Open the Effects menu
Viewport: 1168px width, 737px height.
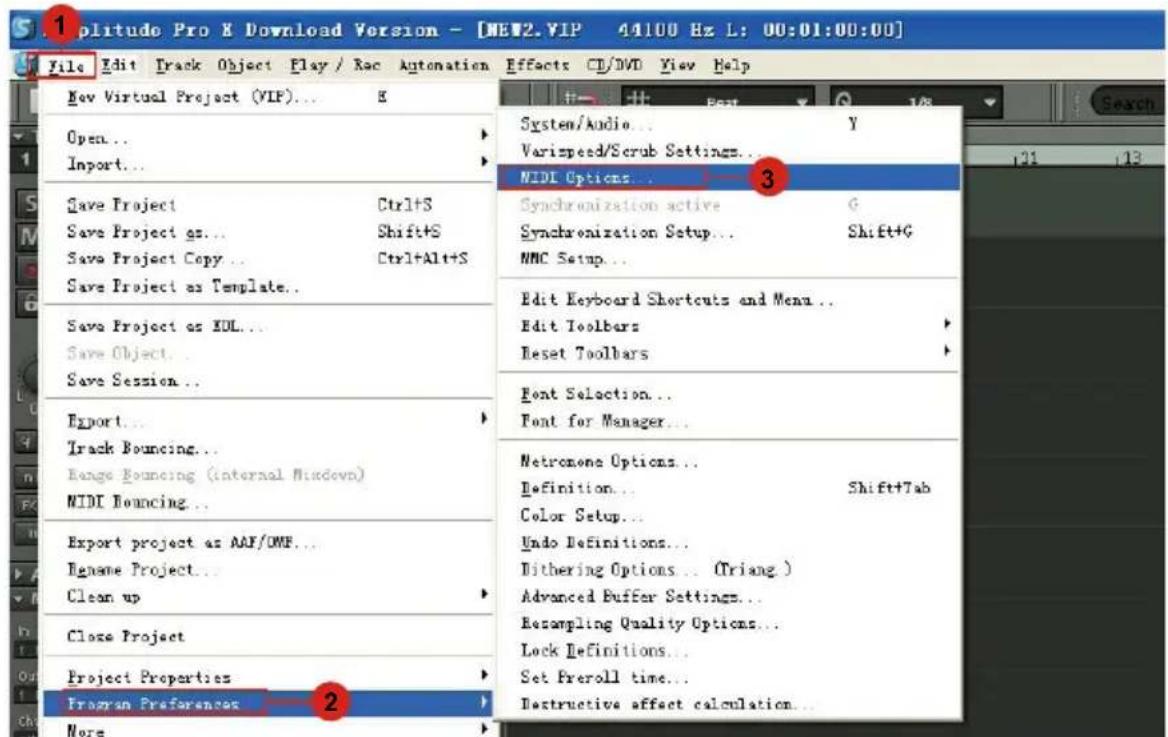pos(537,66)
